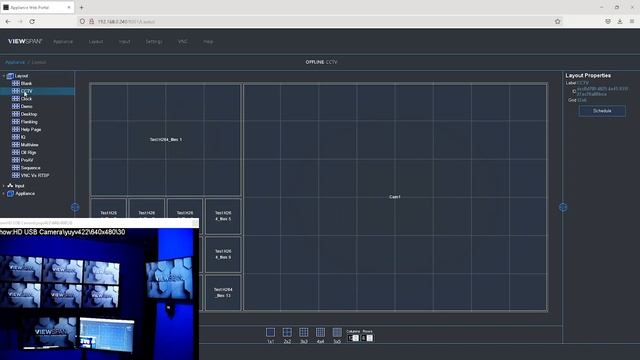
Task: Click the ProAV layout grid icon
Action: point(16,160)
